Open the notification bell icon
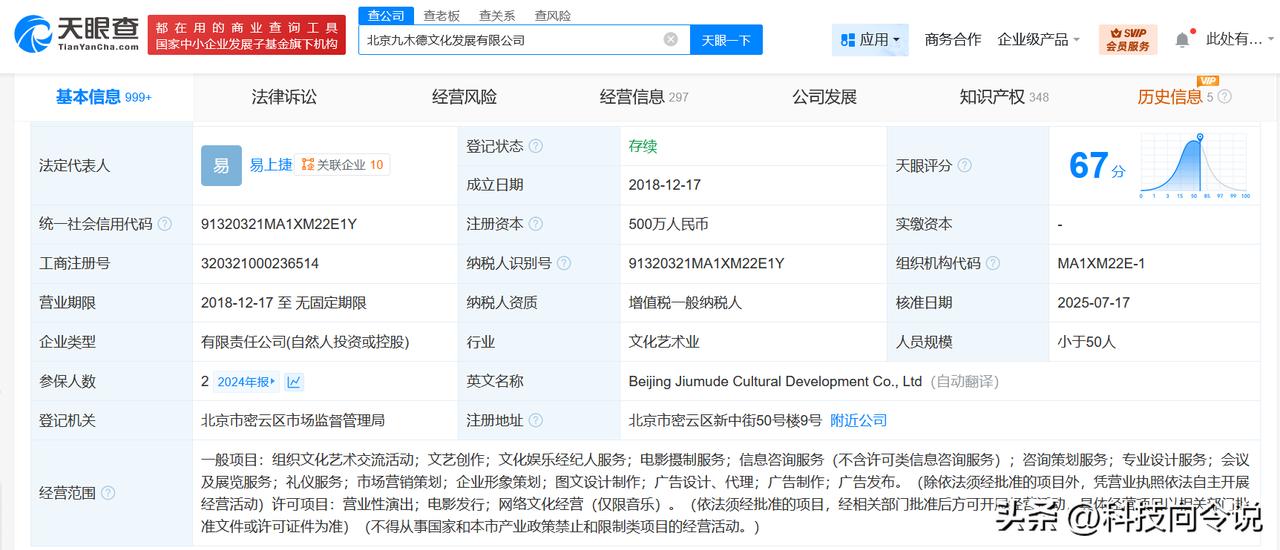The width and height of the screenshot is (1280, 550). point(1182,39)
